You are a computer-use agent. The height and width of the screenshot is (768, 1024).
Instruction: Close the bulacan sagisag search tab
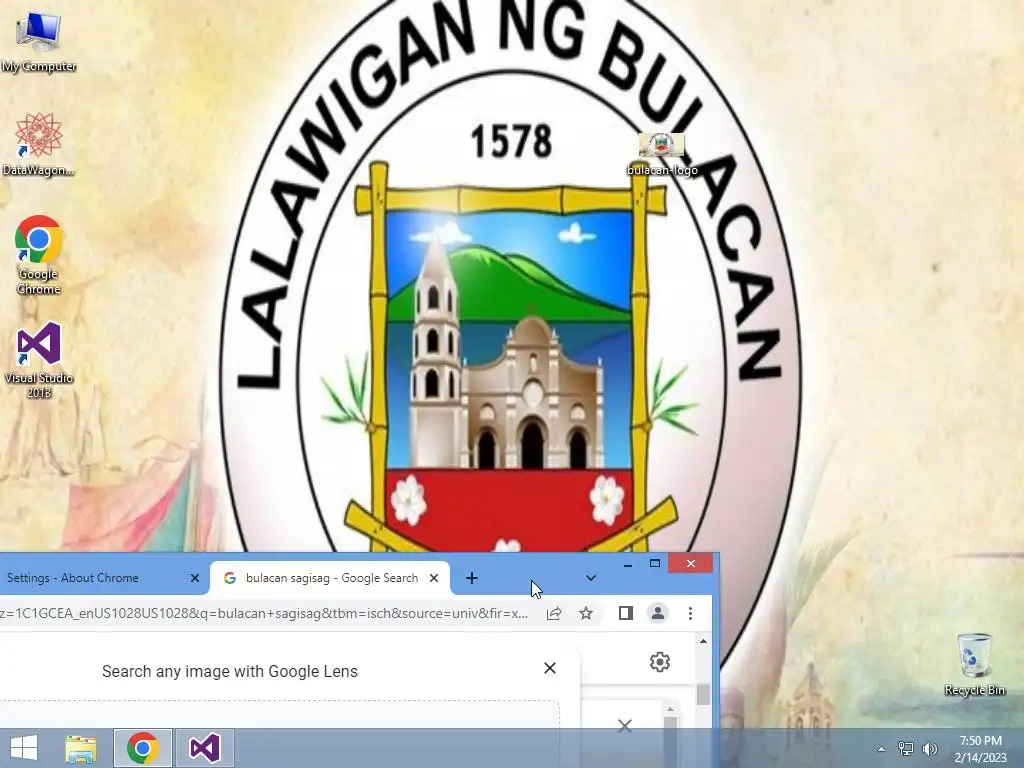pyautogui.click(x=434, y=578)
